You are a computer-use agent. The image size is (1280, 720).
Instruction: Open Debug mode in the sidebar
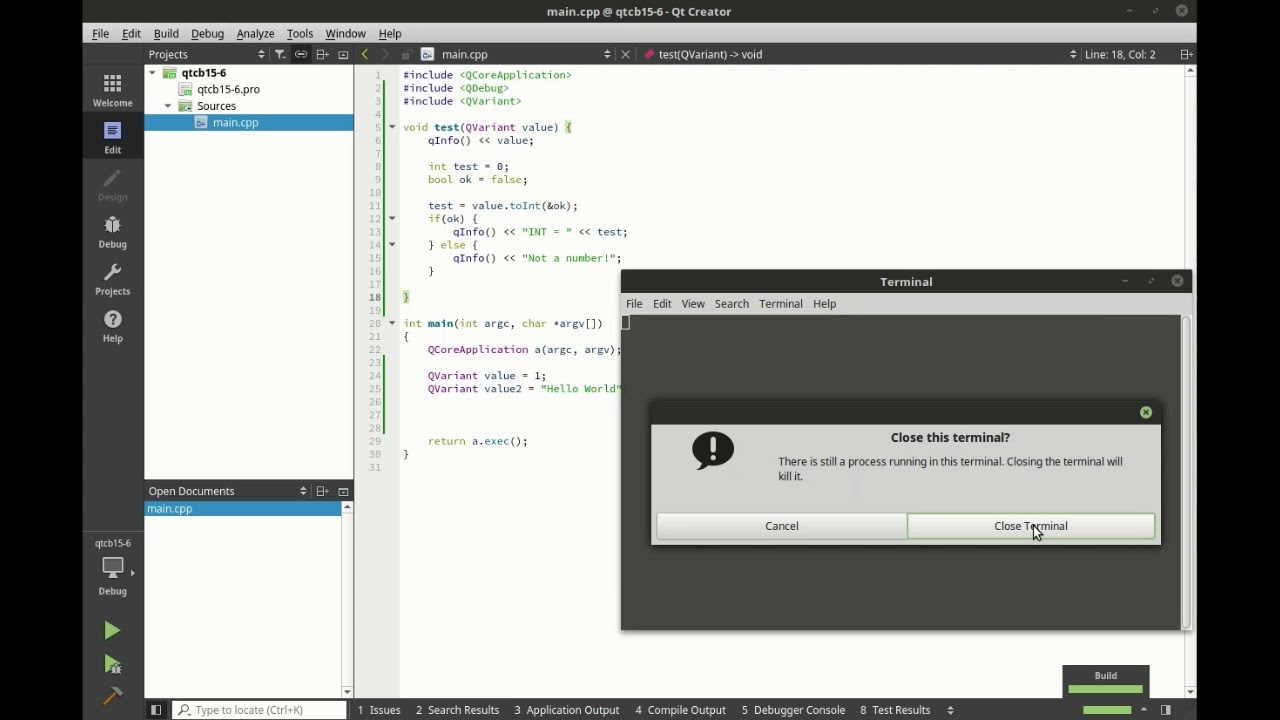(x=112, y=231)
